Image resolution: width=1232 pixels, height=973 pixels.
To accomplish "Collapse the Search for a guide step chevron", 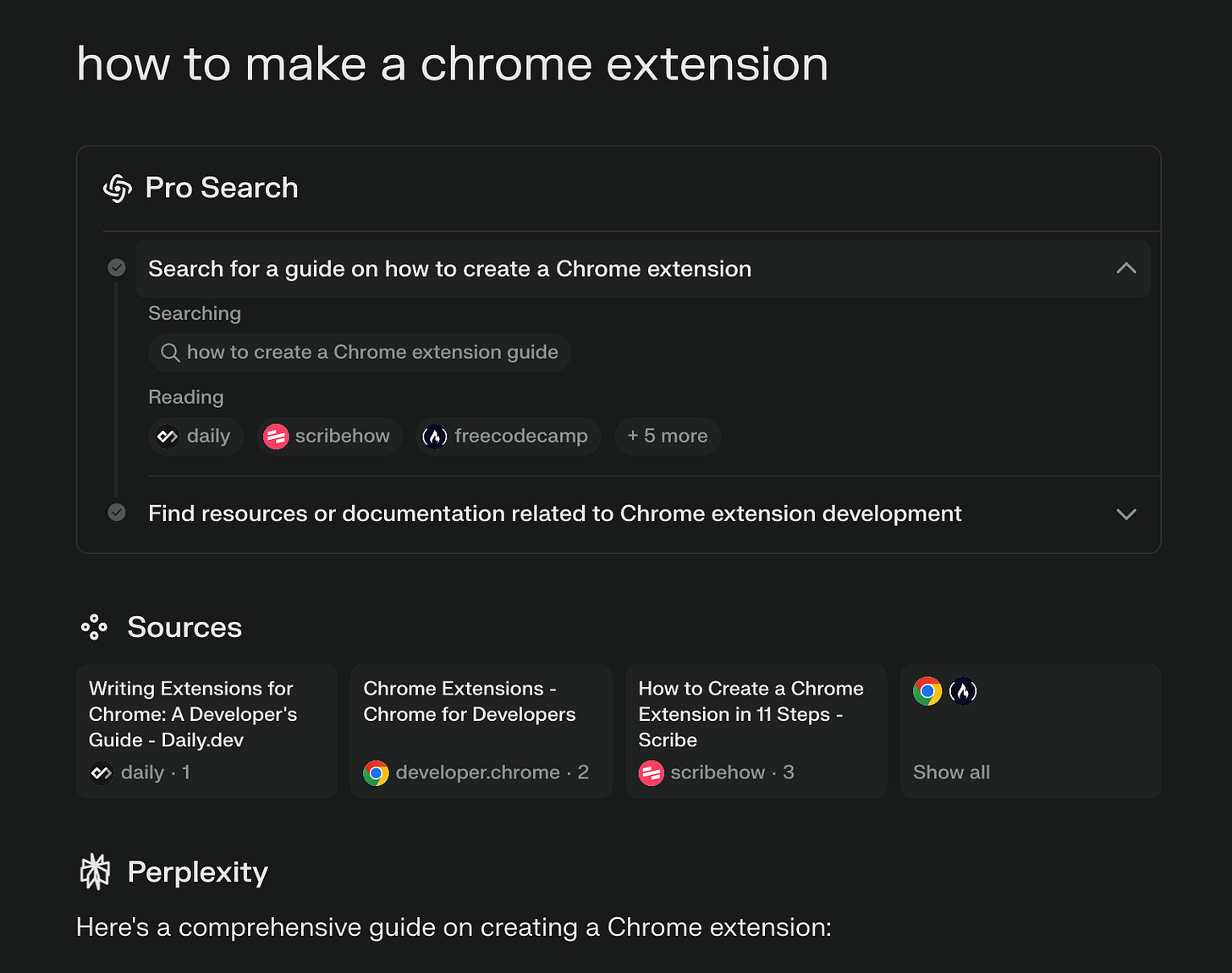I will (x=1125, y=268).
